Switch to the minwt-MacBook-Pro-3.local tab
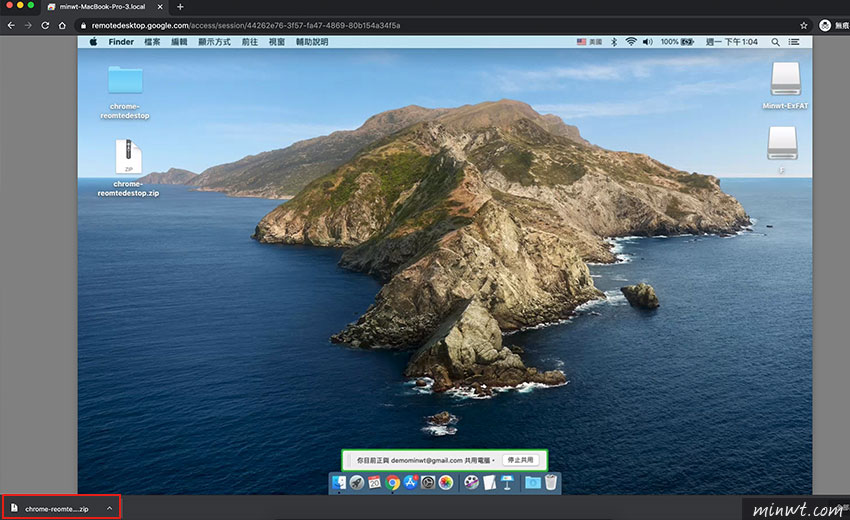 point(103,7)
